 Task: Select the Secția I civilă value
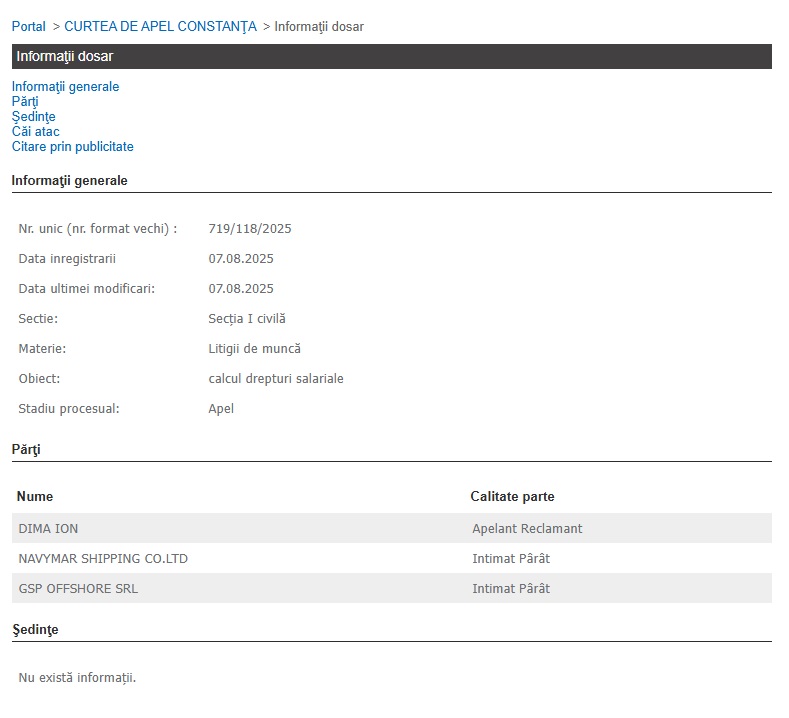click(x=247, y=318)
